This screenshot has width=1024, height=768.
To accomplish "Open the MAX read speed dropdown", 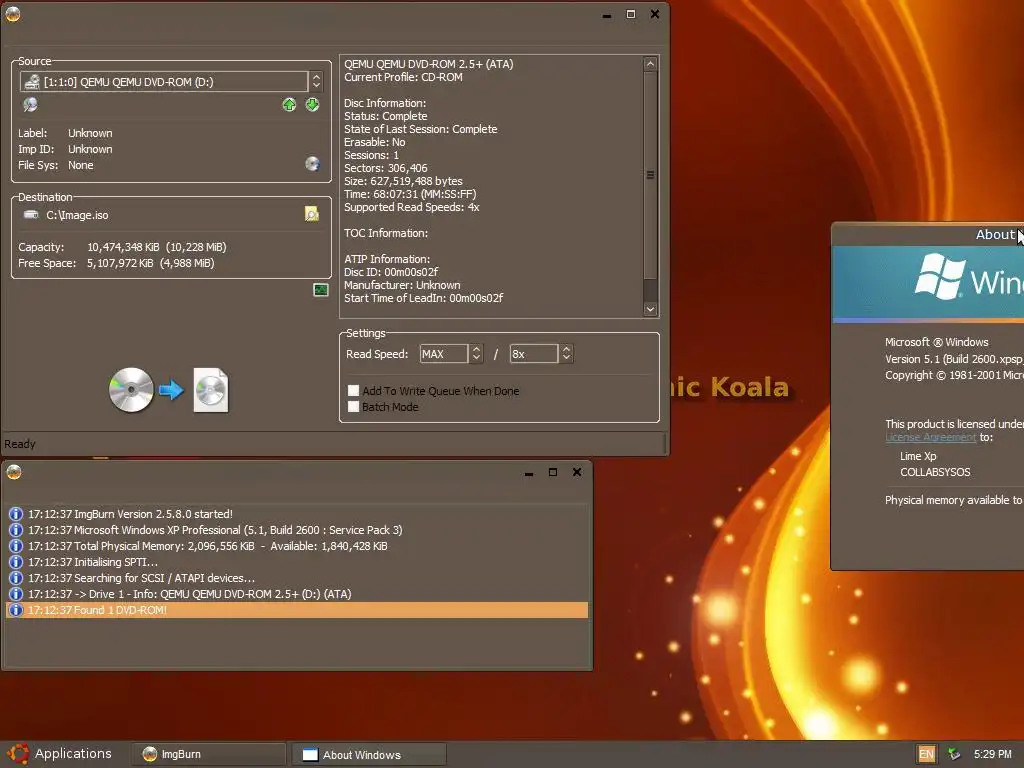I will 476,354.
